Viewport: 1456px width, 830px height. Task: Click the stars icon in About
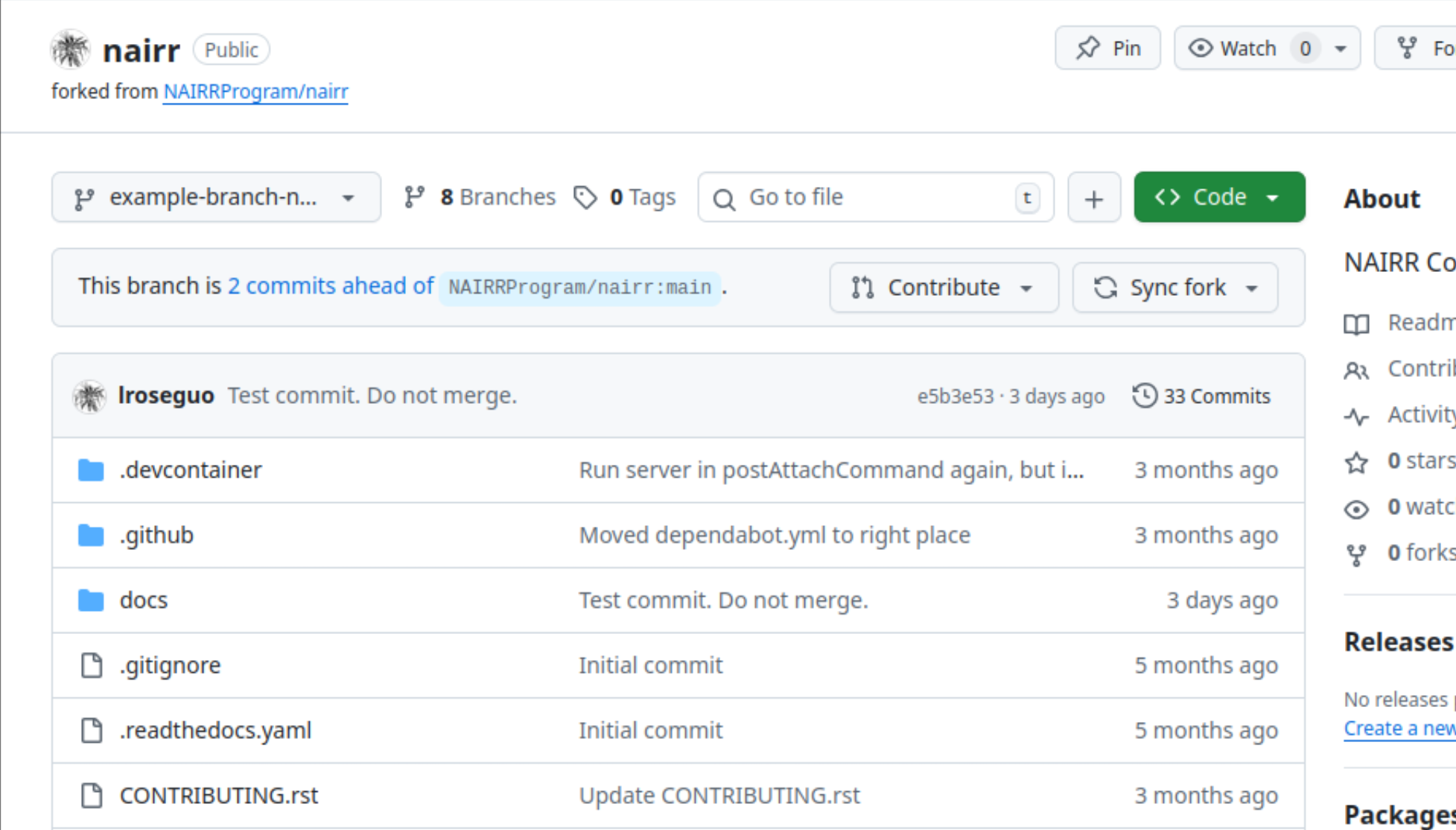point(1356,463)
